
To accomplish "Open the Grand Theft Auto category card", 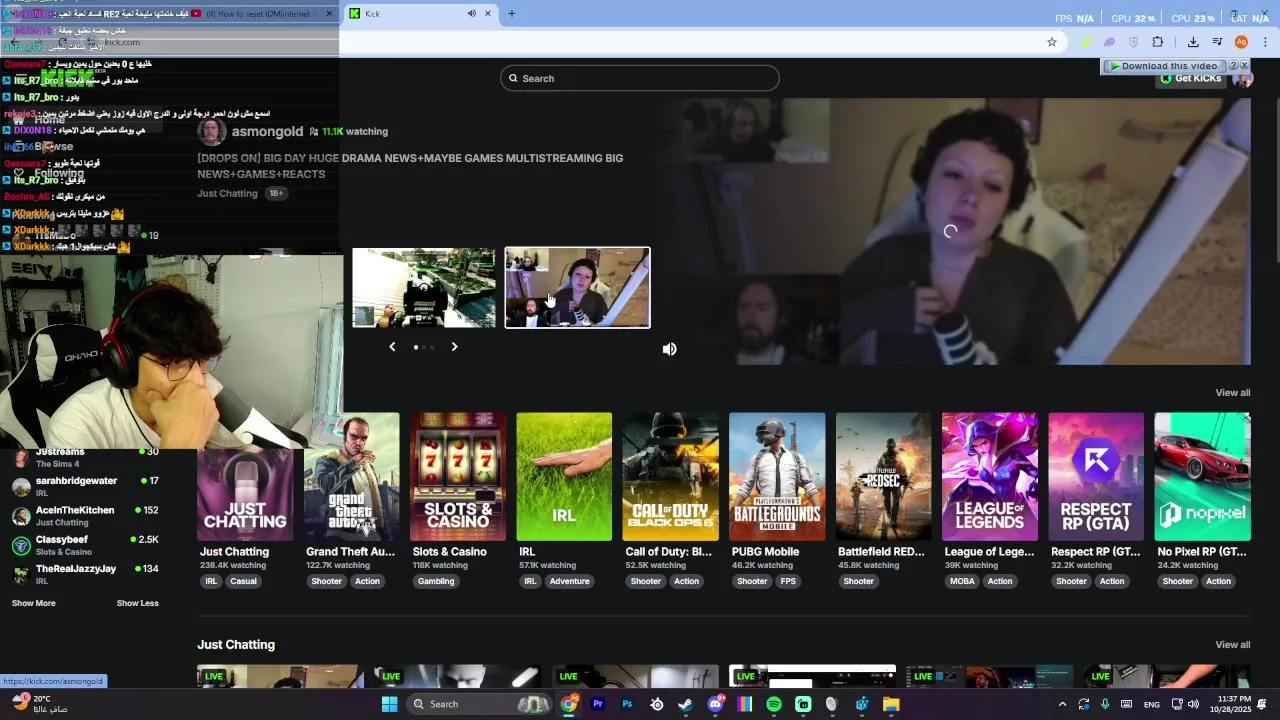I will 351,477.
